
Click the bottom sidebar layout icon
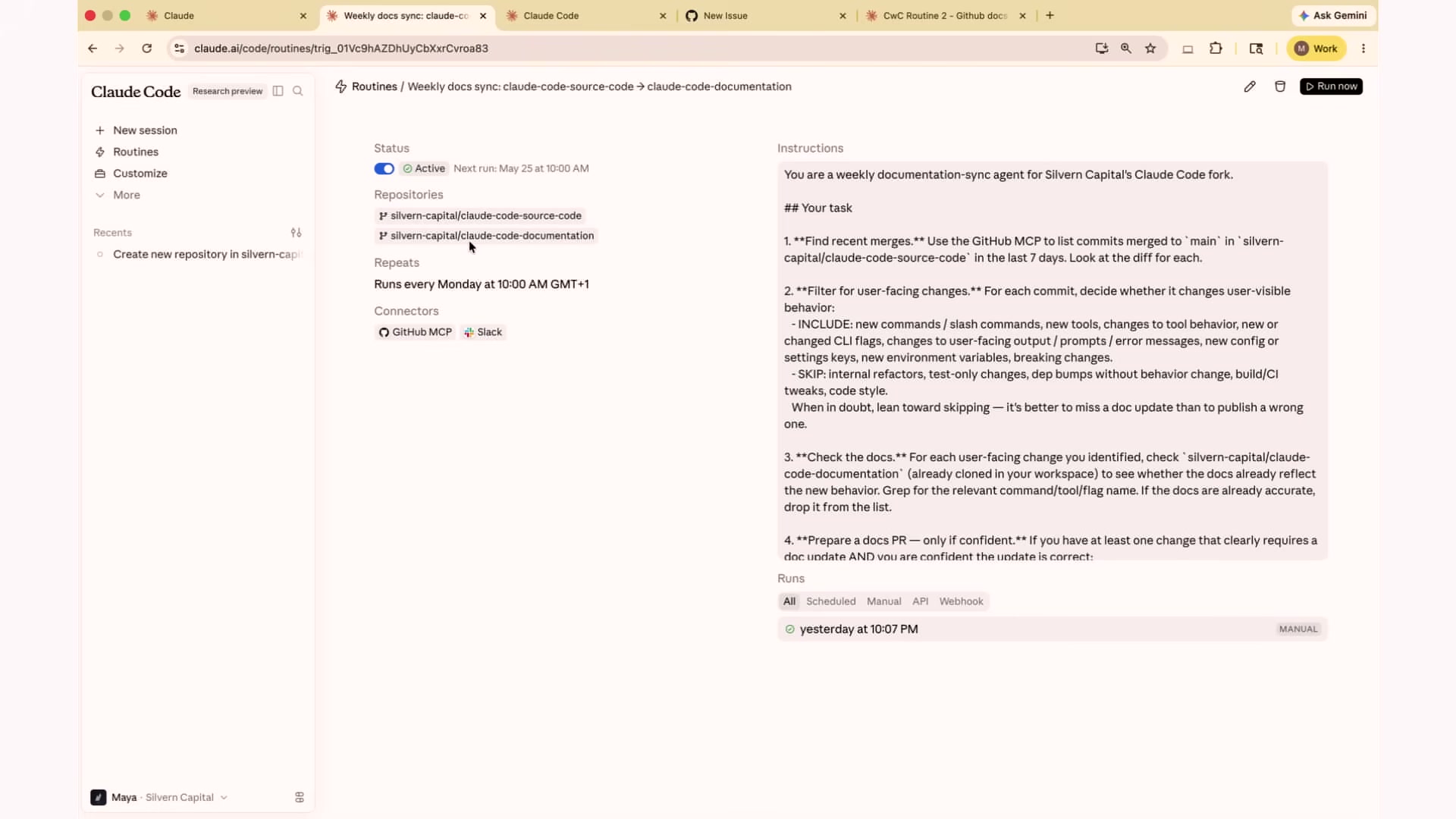click(x=300, y=797)
